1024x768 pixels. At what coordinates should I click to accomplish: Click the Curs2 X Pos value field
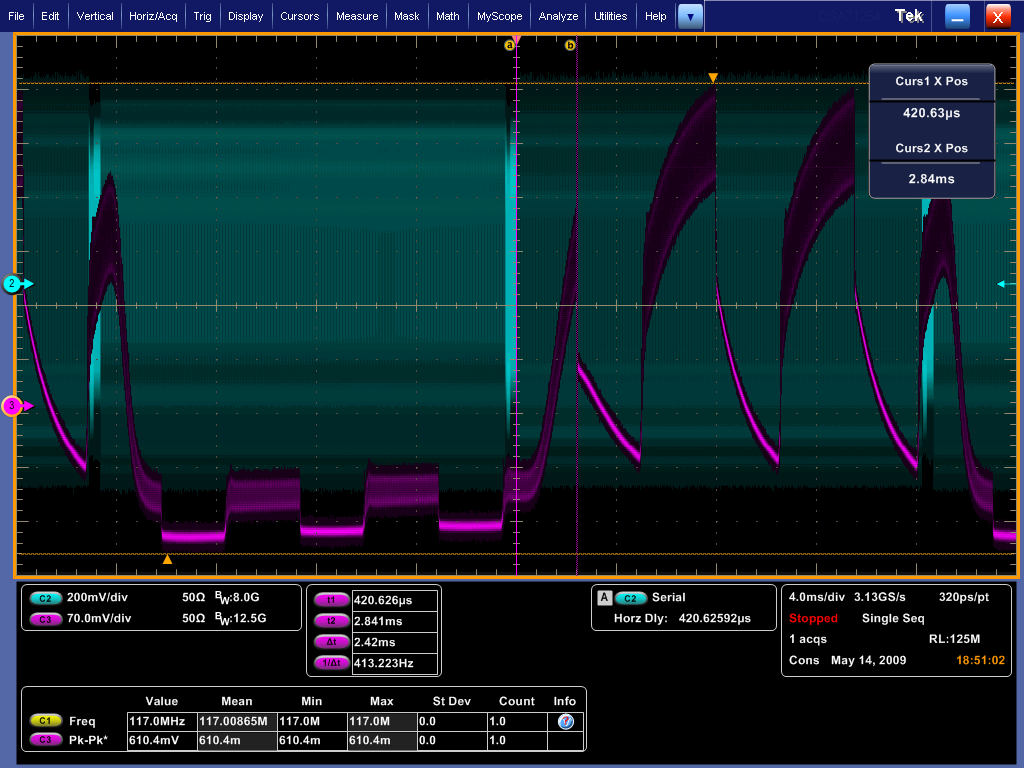(x=931, y=179)
